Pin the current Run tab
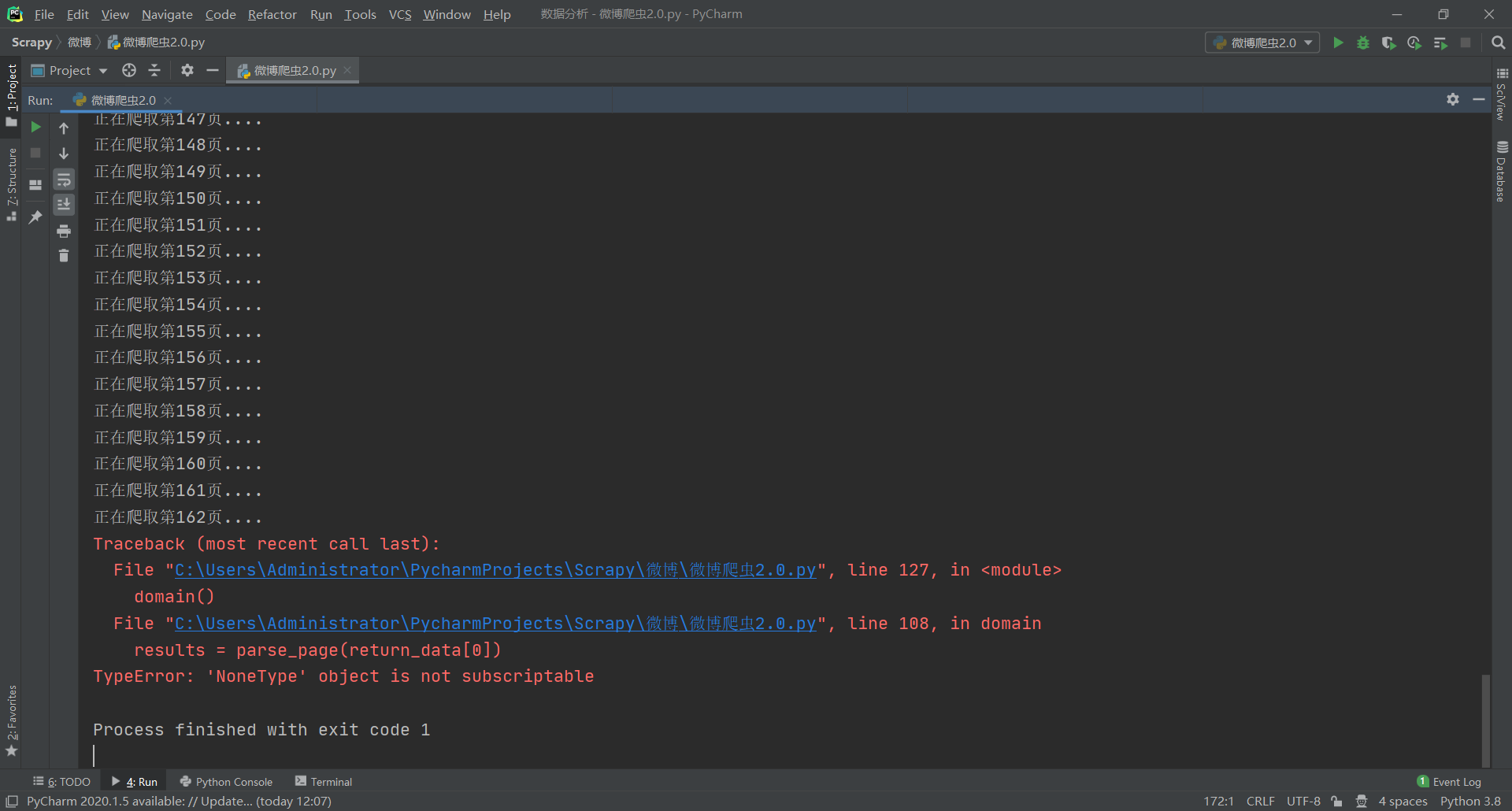The height and width of the screenshot is (811, 1512). 35,217
